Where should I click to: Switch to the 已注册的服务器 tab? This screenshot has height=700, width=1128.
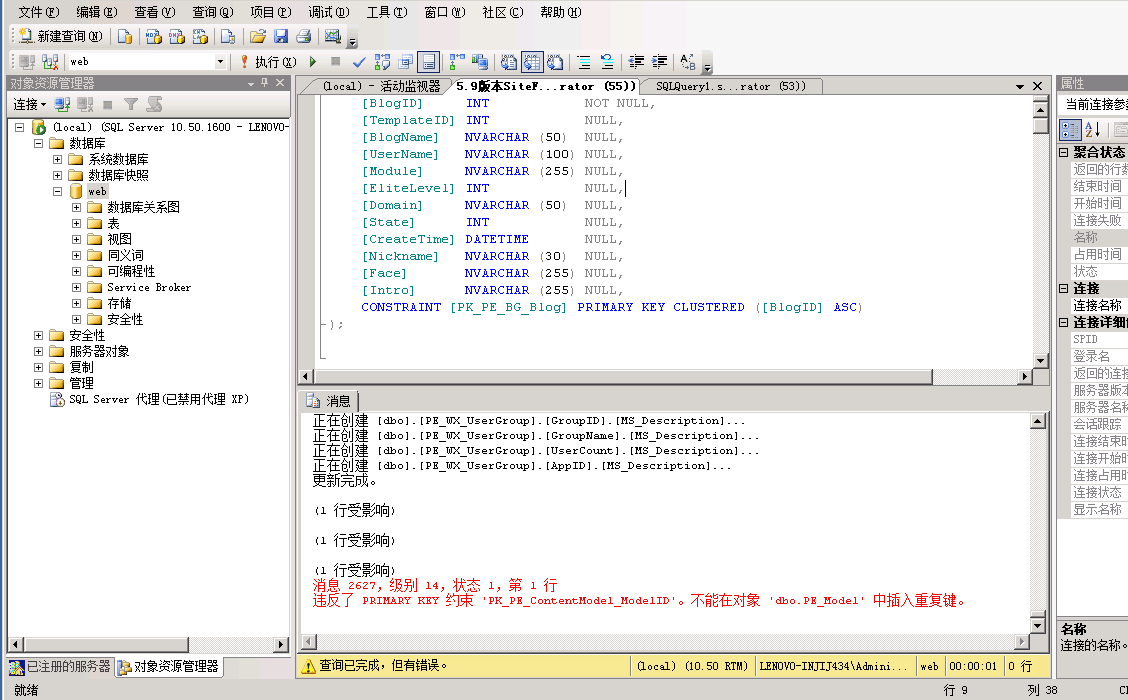[60, 666]
